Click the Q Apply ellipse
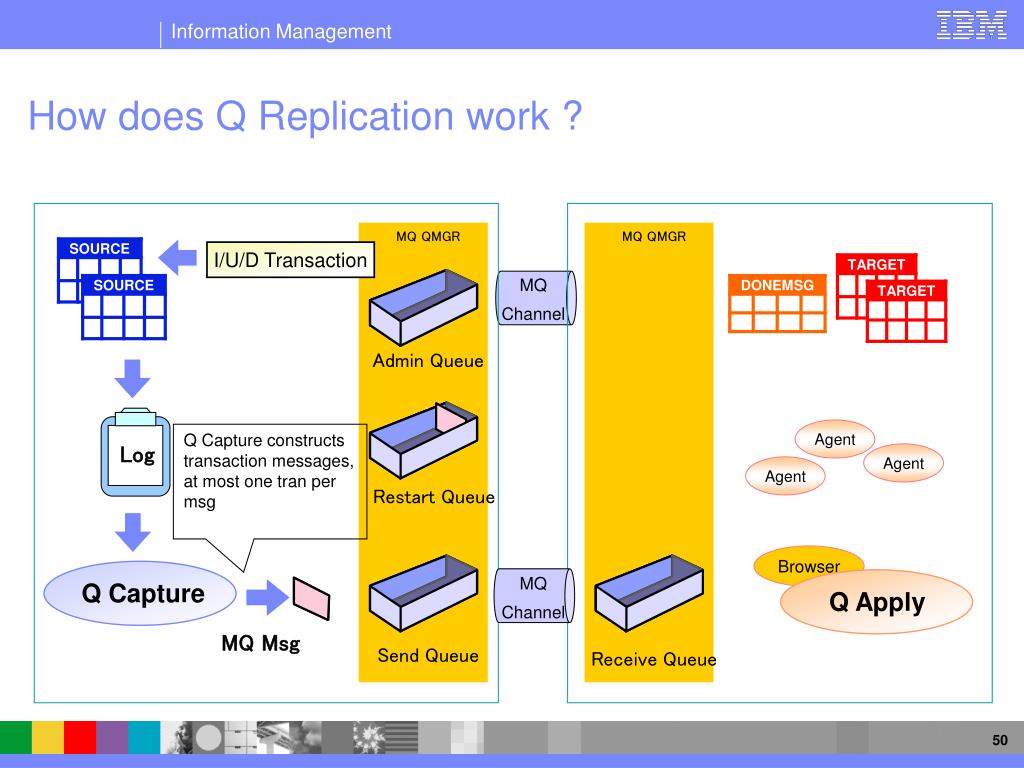Viewport: 1024px width, 768px height. coord(876,601)
